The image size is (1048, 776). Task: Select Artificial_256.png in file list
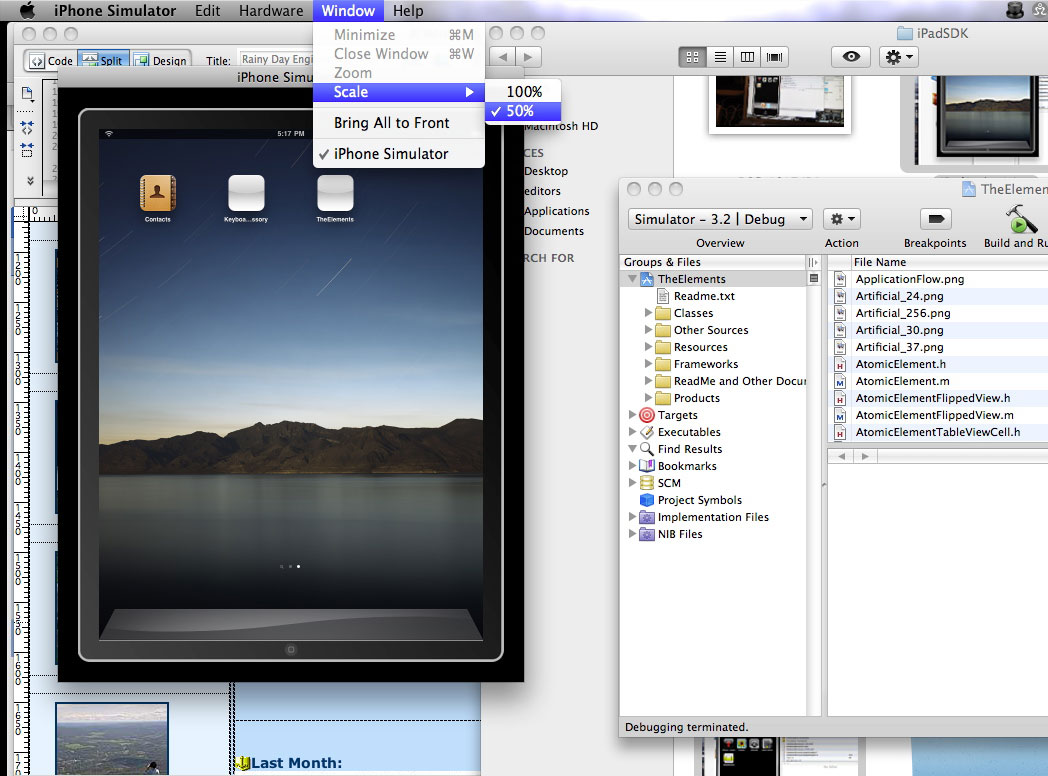902,313
